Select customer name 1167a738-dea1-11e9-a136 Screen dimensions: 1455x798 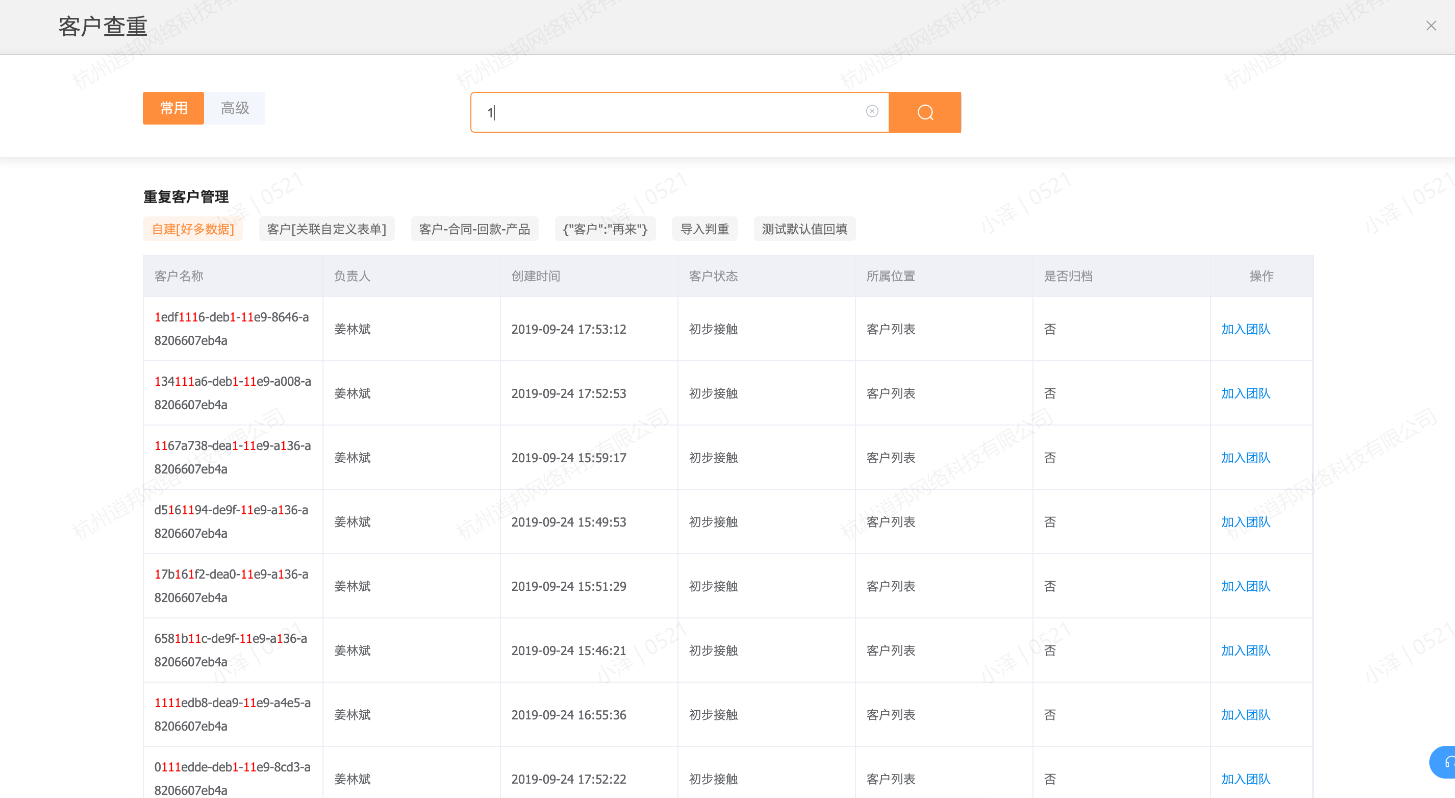[x=233, y=457]
